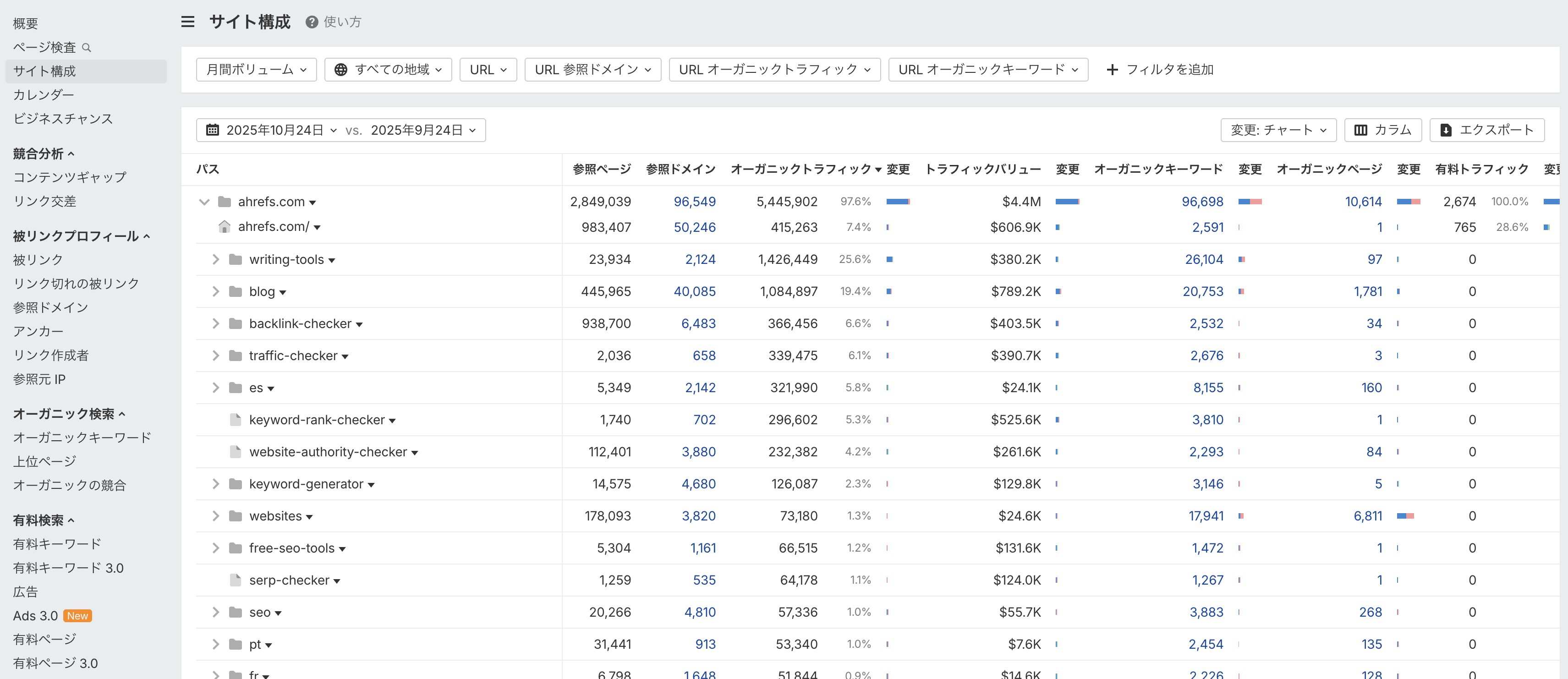Click the plus icon for フィルタを追加
This screenshot has width=1568, height=679.
click(1112, 70)
